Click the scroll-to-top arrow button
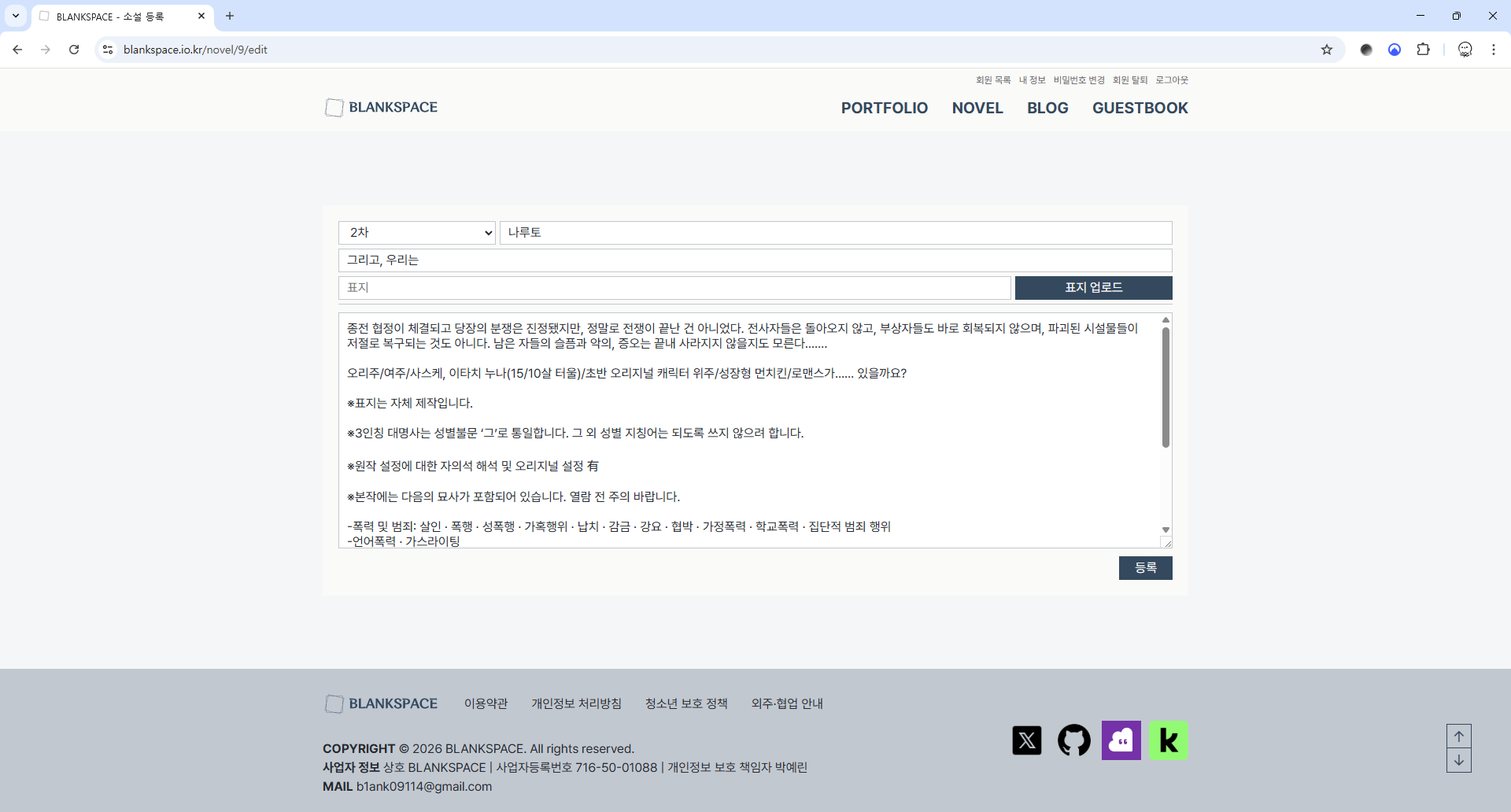The width and height of the screenshot is (1511, 812). coord(1458,736)
